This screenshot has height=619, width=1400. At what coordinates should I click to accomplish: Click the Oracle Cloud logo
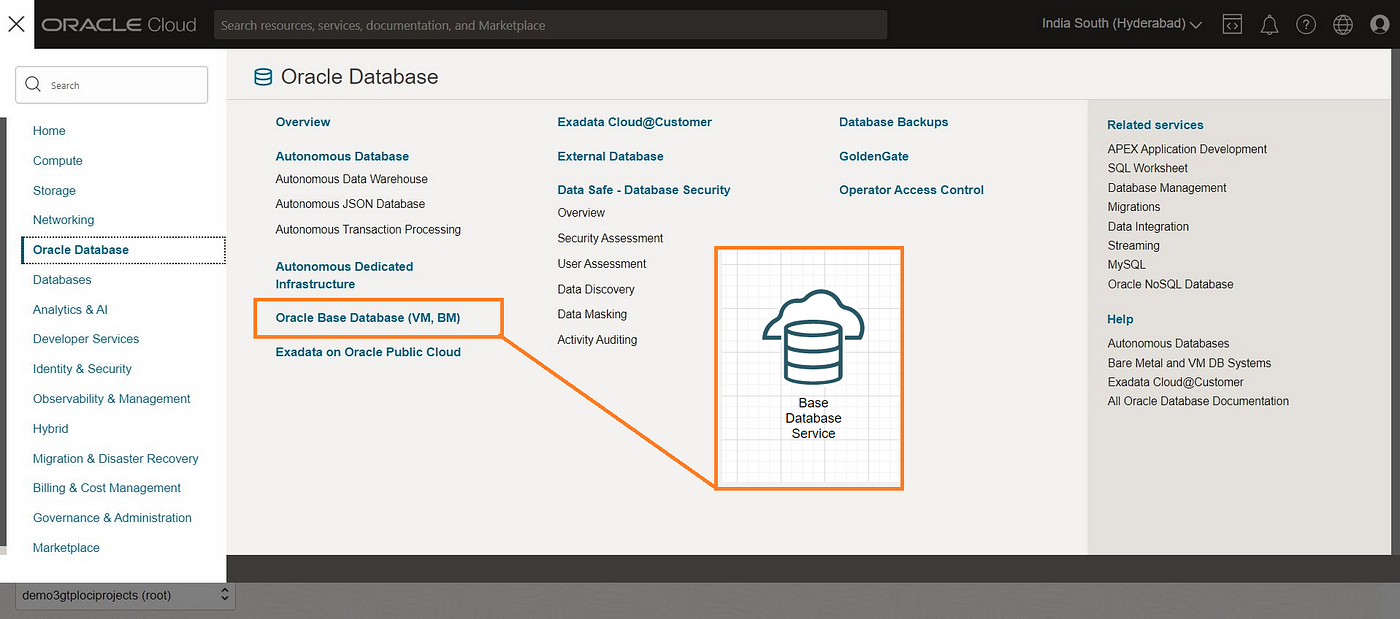(x=119, y=24)
